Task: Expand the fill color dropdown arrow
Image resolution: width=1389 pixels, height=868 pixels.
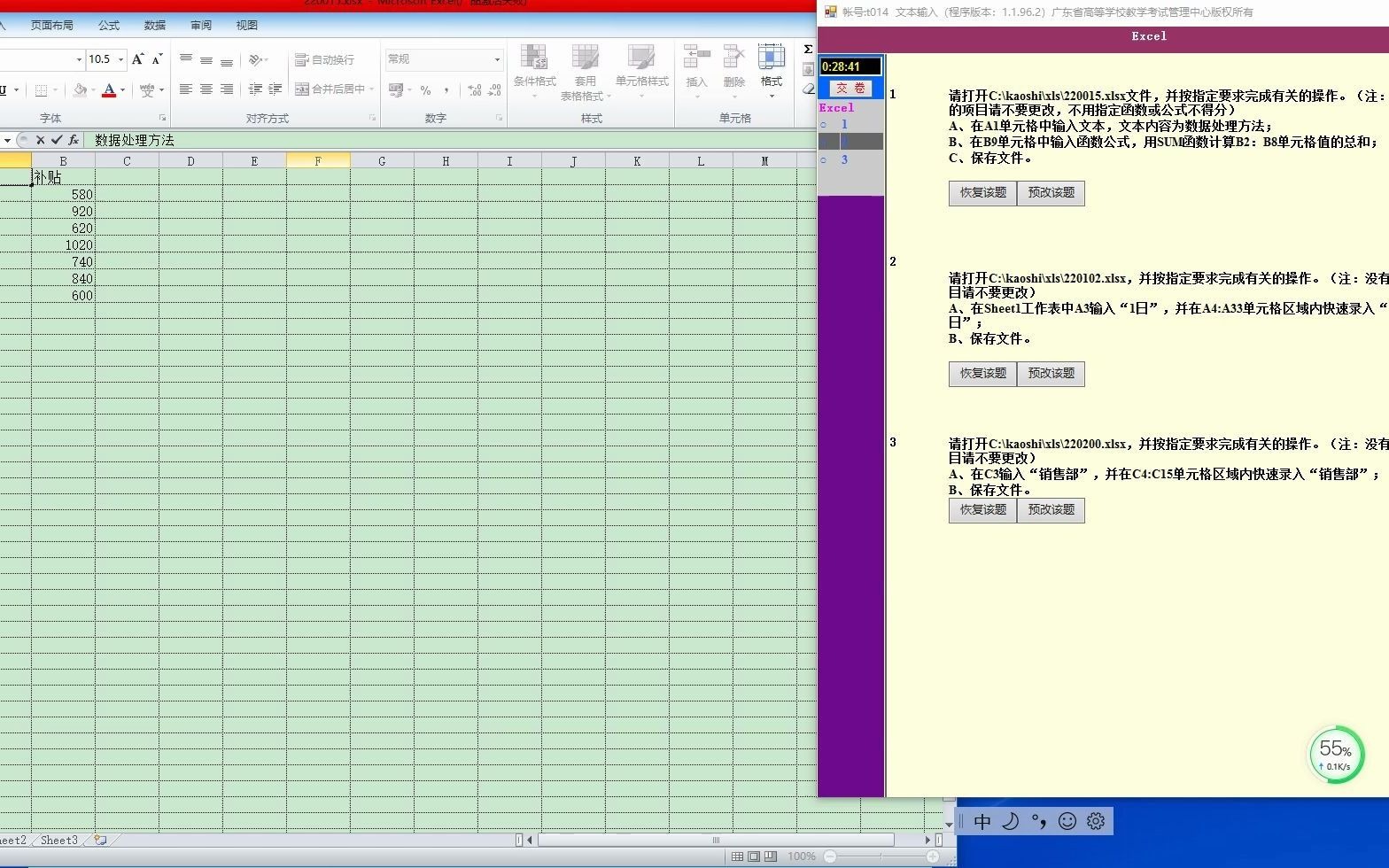Action: pos(94,89)
